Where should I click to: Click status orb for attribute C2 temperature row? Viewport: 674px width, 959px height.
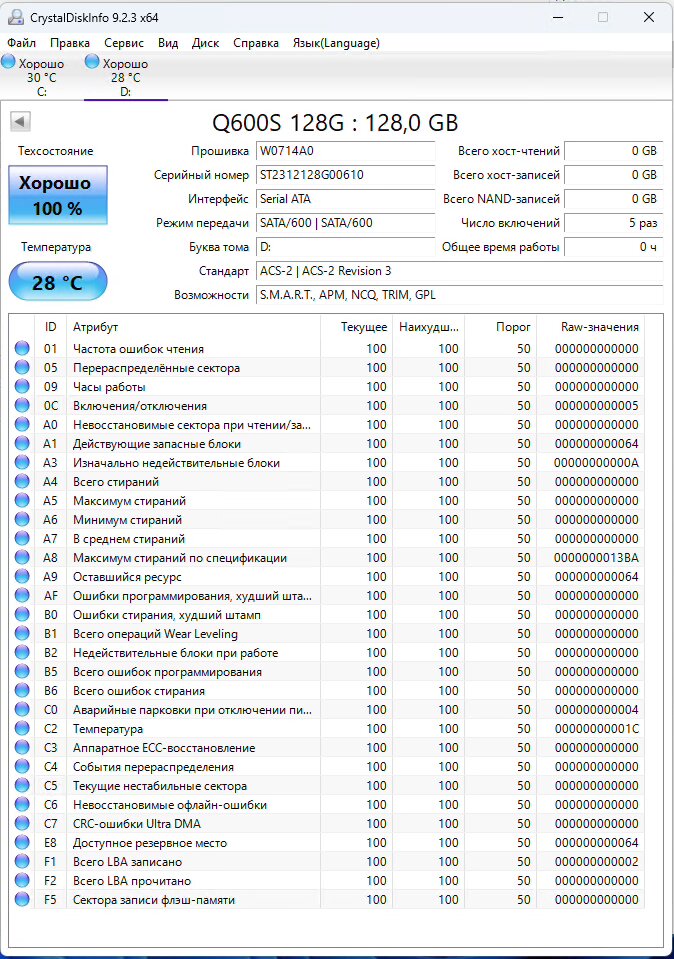point(22,728)
